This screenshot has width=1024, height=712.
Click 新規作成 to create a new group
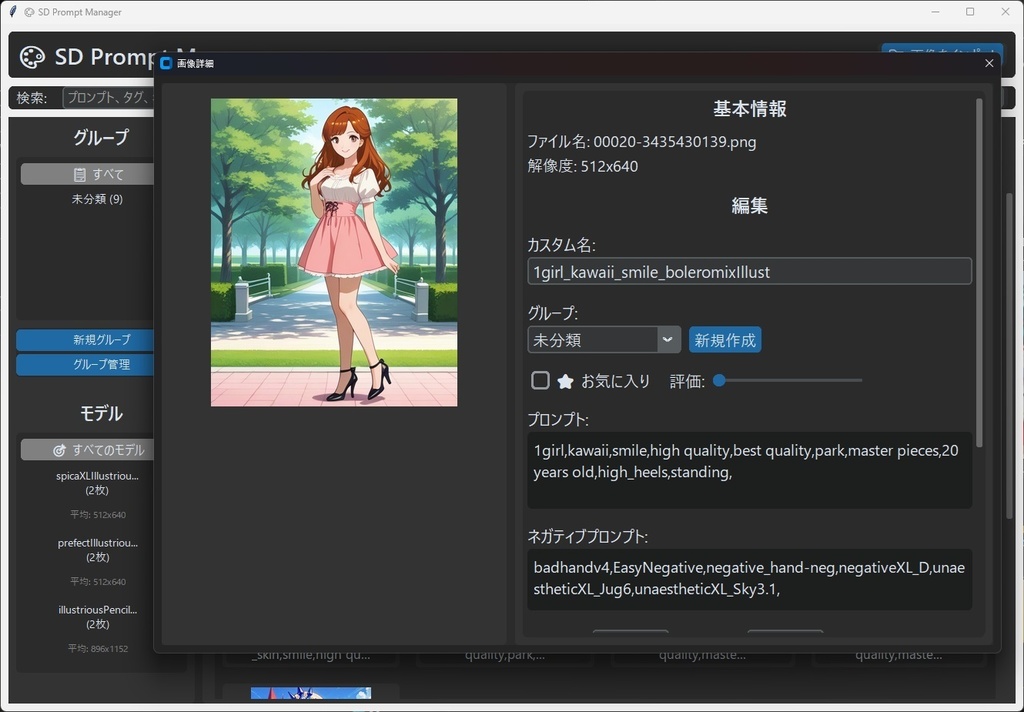point(724,340)
